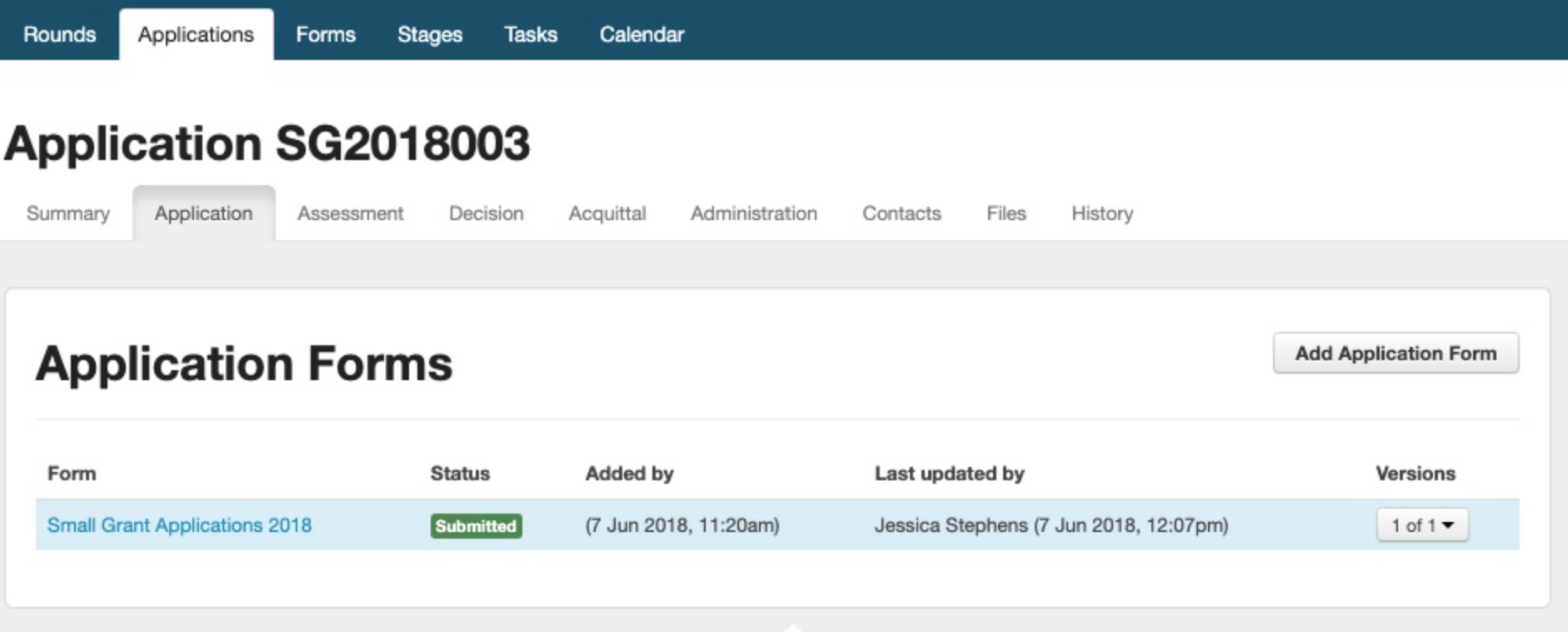Go to the Forms tab
The width and height of the screenshot is (1568, 632).
[326, 34]
